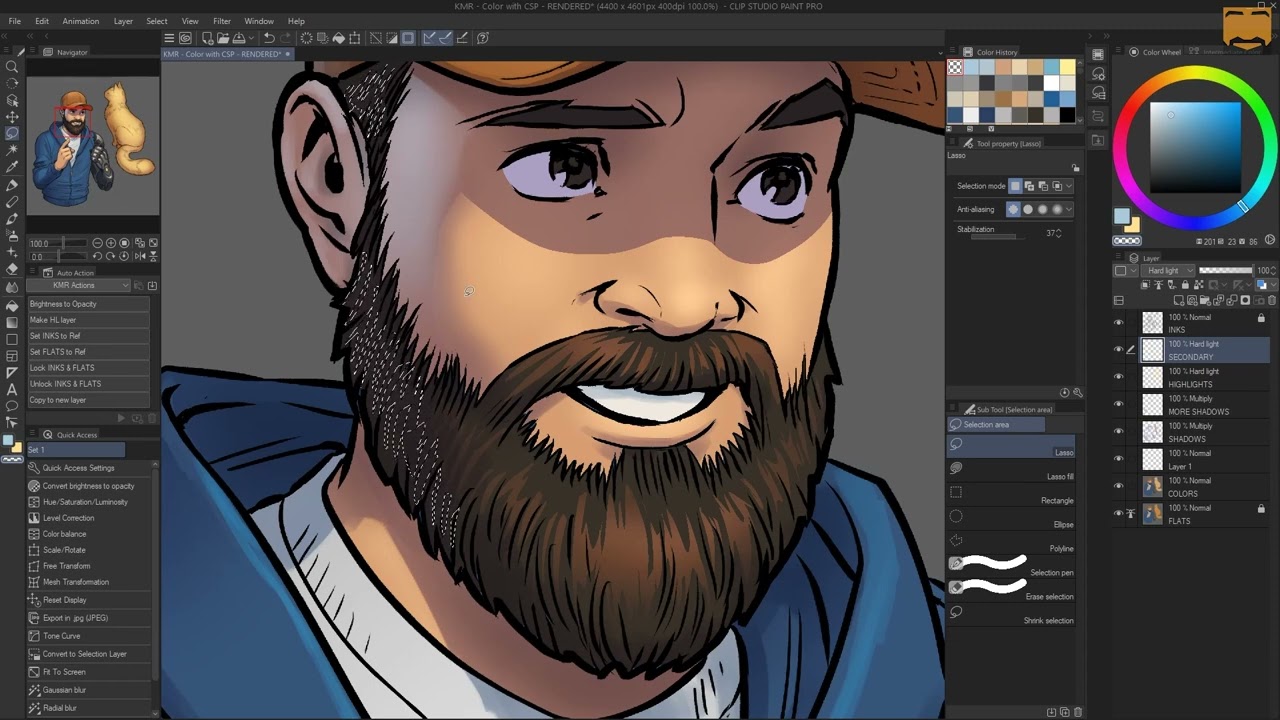Run the Brightness to Opacity action

pyautogui.click(x=89, y=304)
